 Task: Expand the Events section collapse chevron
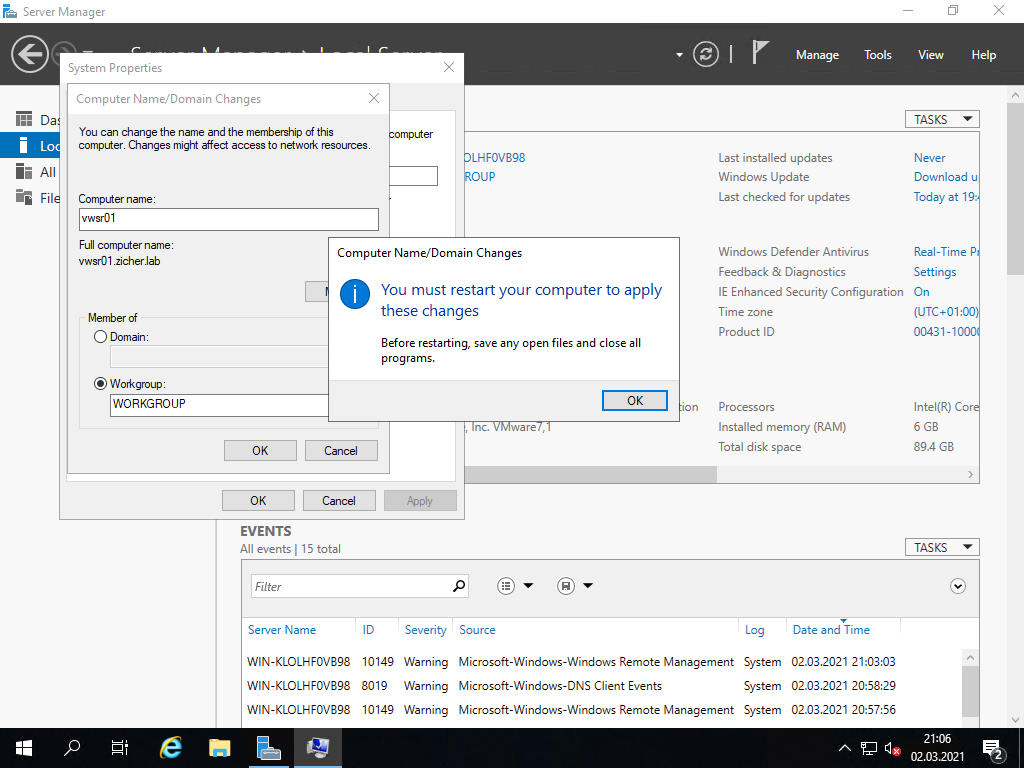click(958, 586)
